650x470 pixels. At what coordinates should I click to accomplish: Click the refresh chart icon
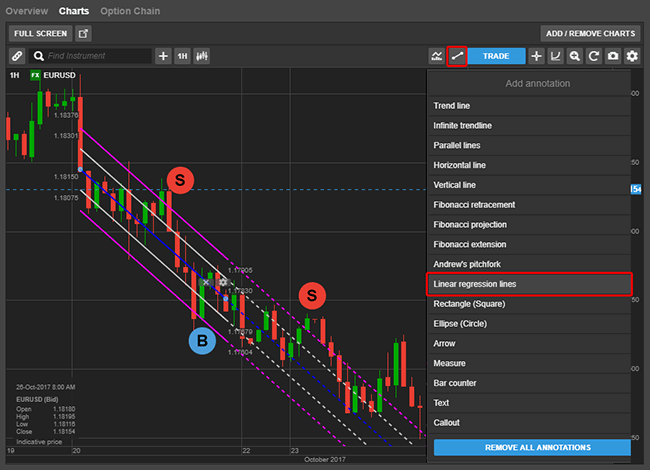pyautogui.click(x=593, y=56)
